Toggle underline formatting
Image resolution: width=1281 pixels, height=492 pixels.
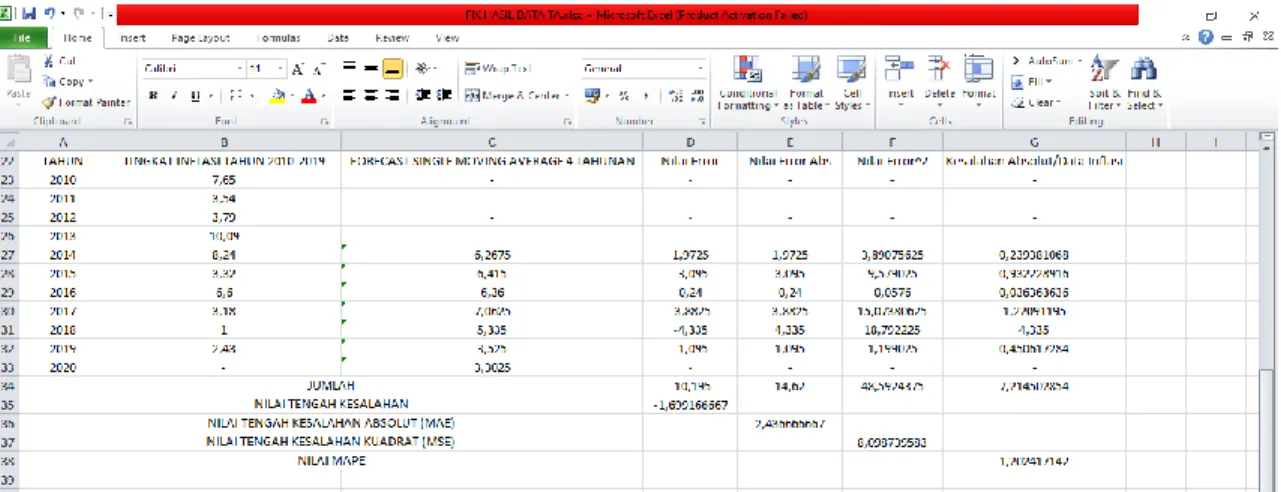coord(196,96)
